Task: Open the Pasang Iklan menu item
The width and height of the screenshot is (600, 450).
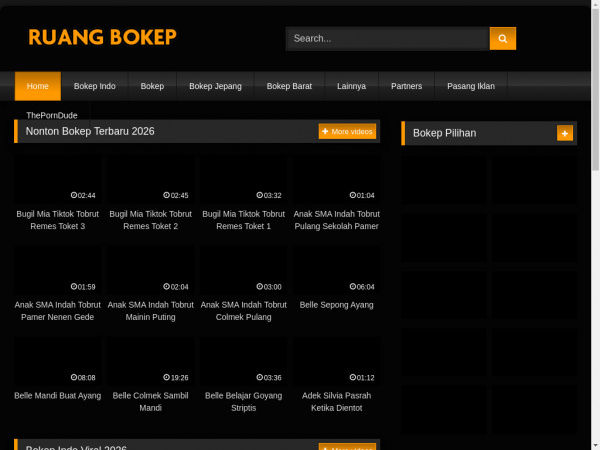Action: coord(471,86)
